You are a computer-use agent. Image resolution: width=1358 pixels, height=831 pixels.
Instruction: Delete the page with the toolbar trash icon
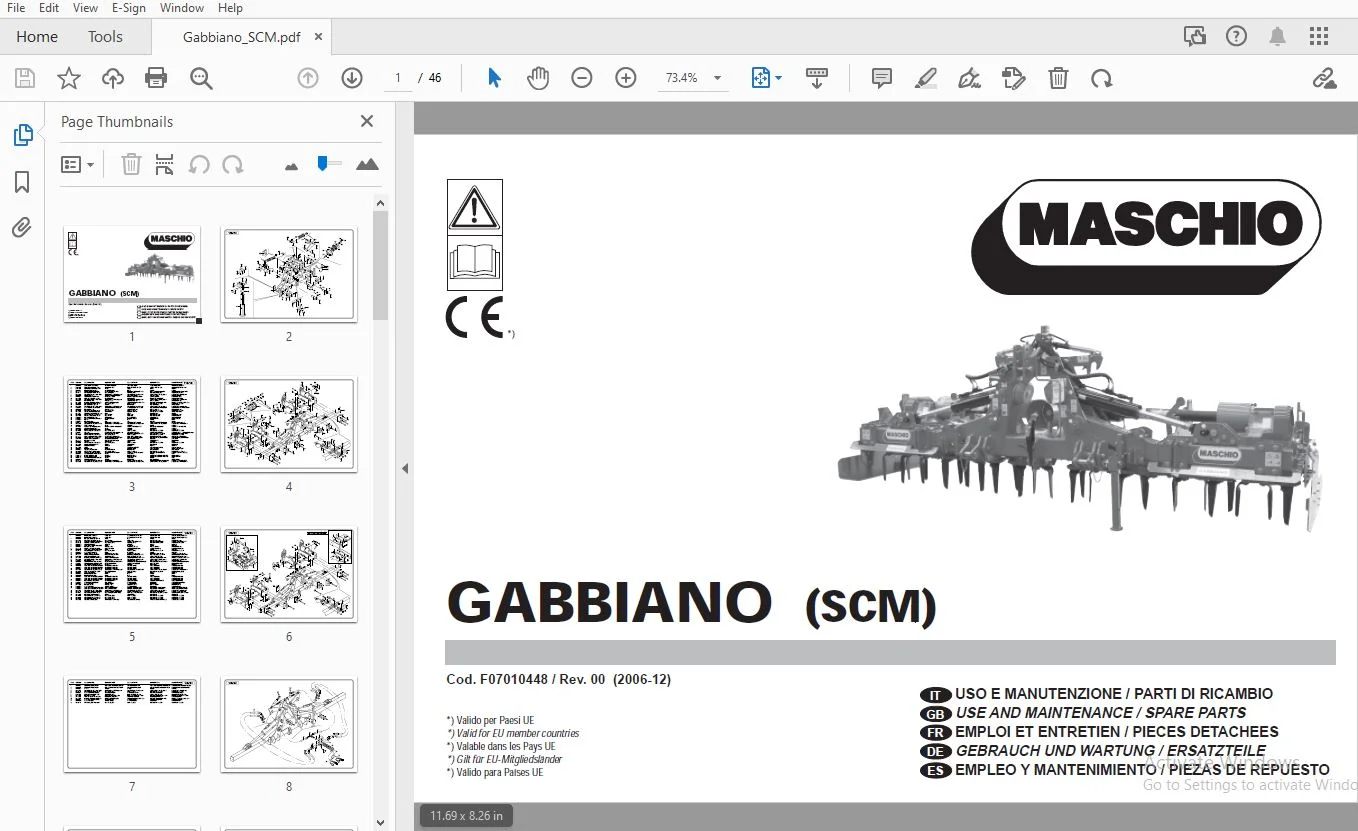pyautogui.click(x=1058, y=78)
